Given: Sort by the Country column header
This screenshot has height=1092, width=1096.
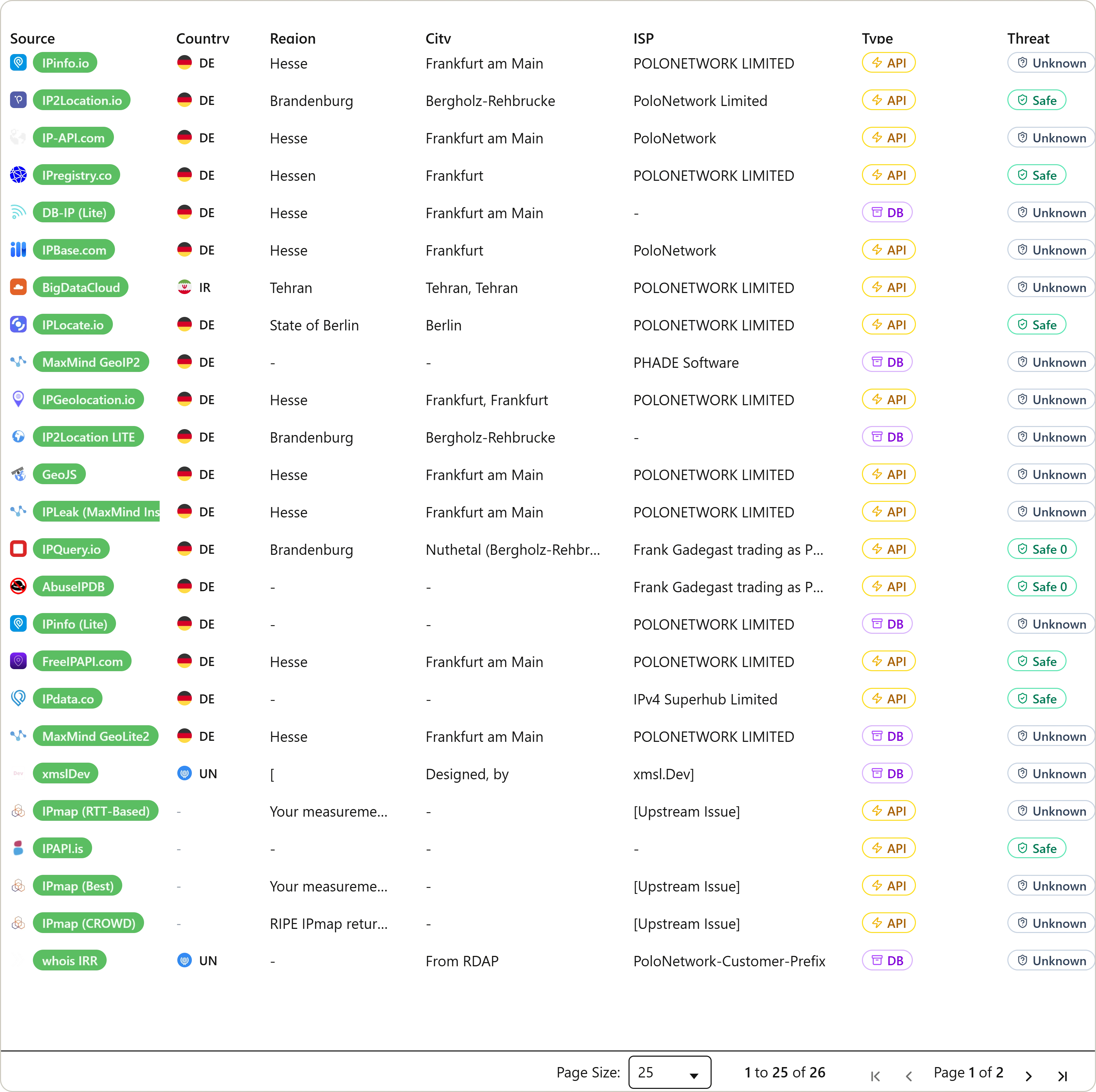Looking at the screenshot, I should click(203, 38).
